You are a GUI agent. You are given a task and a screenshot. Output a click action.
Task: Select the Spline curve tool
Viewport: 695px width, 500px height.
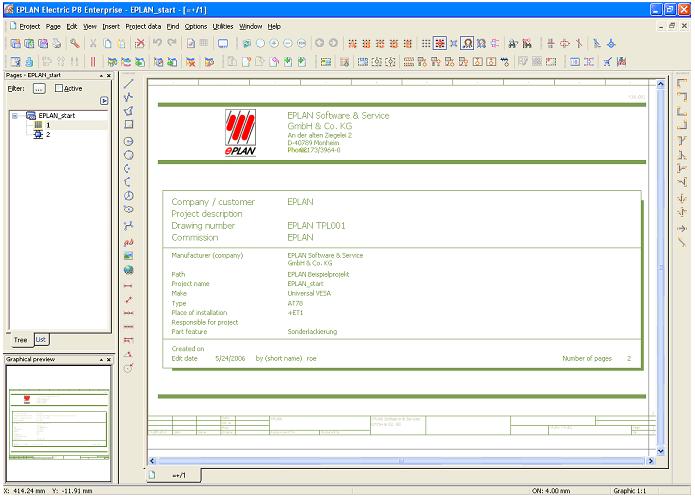point(129,225)
